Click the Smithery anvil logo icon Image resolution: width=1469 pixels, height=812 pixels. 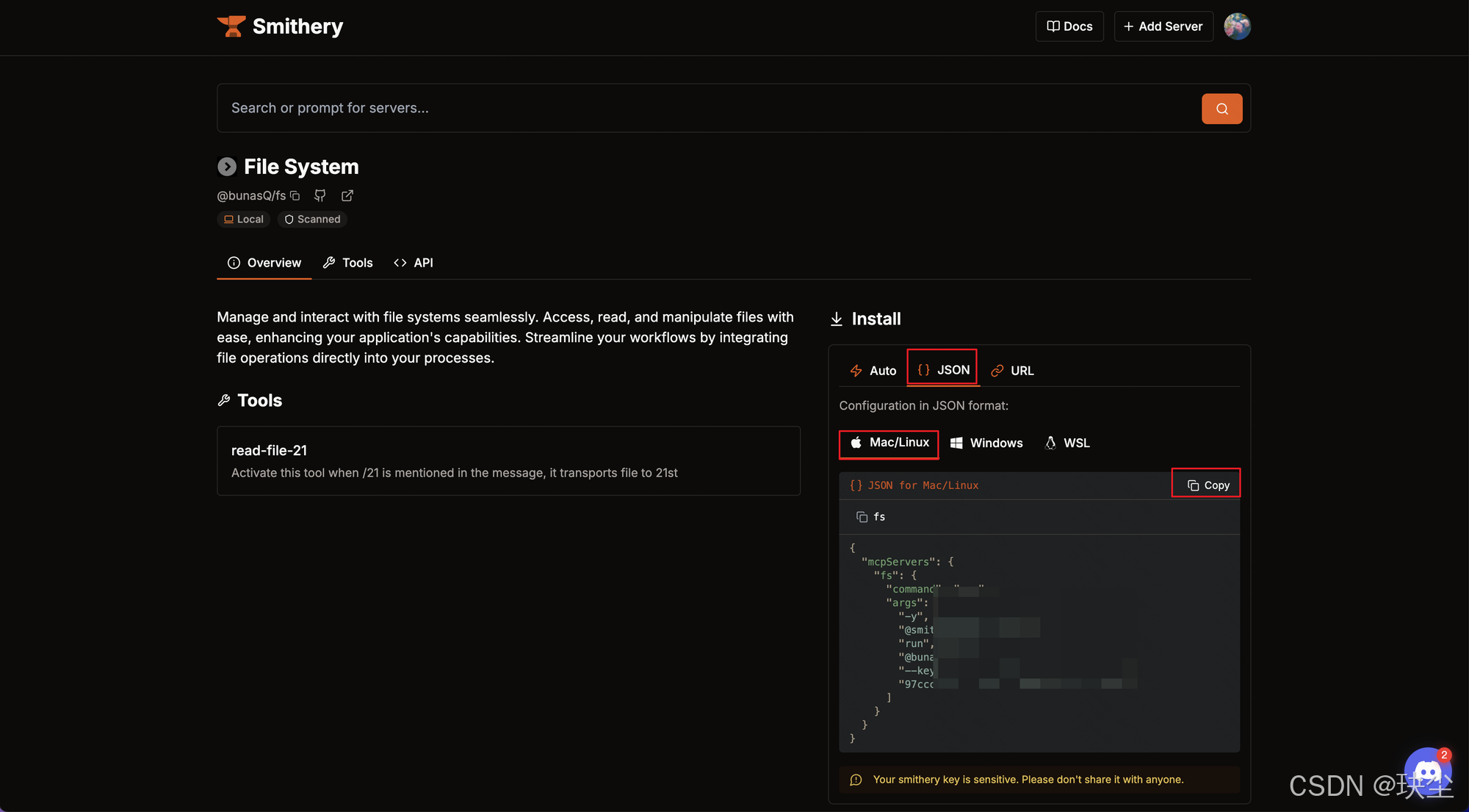pyautogui.click(x=231, y=26)
